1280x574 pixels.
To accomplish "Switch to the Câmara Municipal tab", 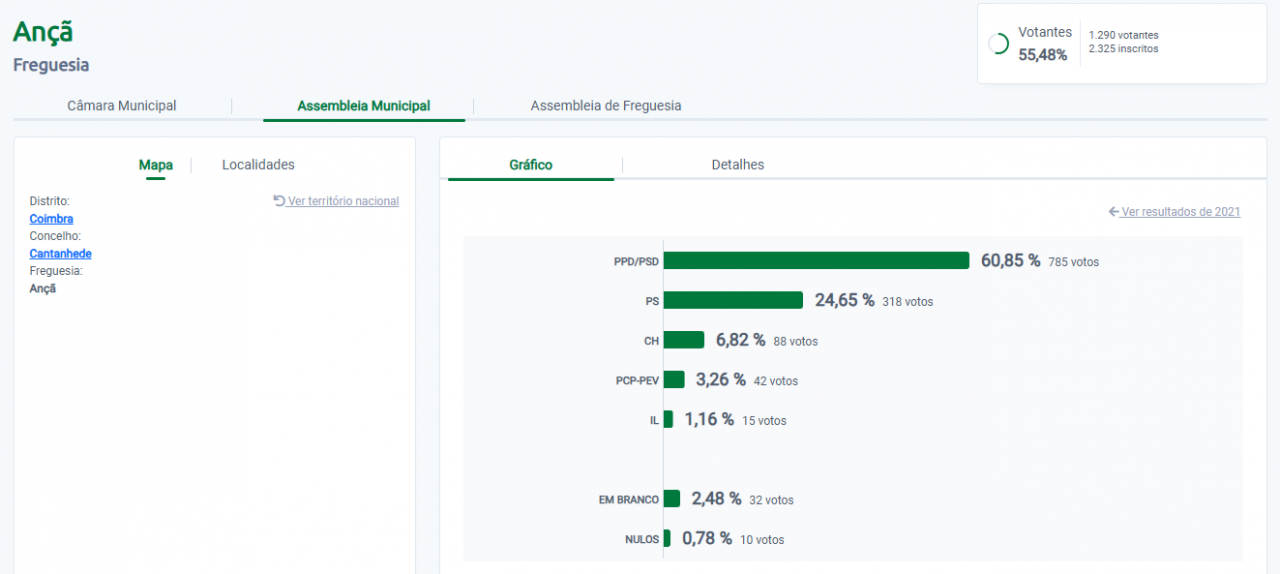I will pyautogui.click(x=122, y=106).
